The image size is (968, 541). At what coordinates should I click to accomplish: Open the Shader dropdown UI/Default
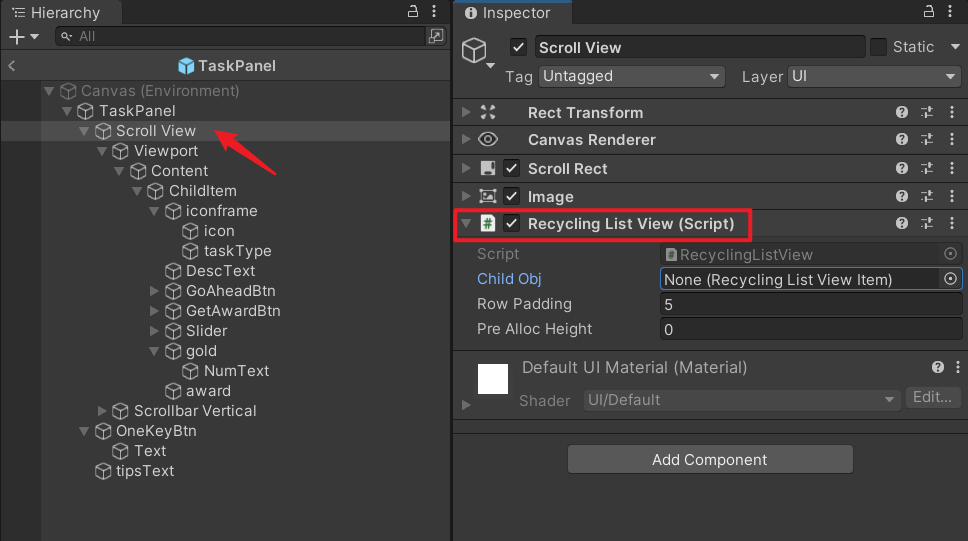point(740,400)
